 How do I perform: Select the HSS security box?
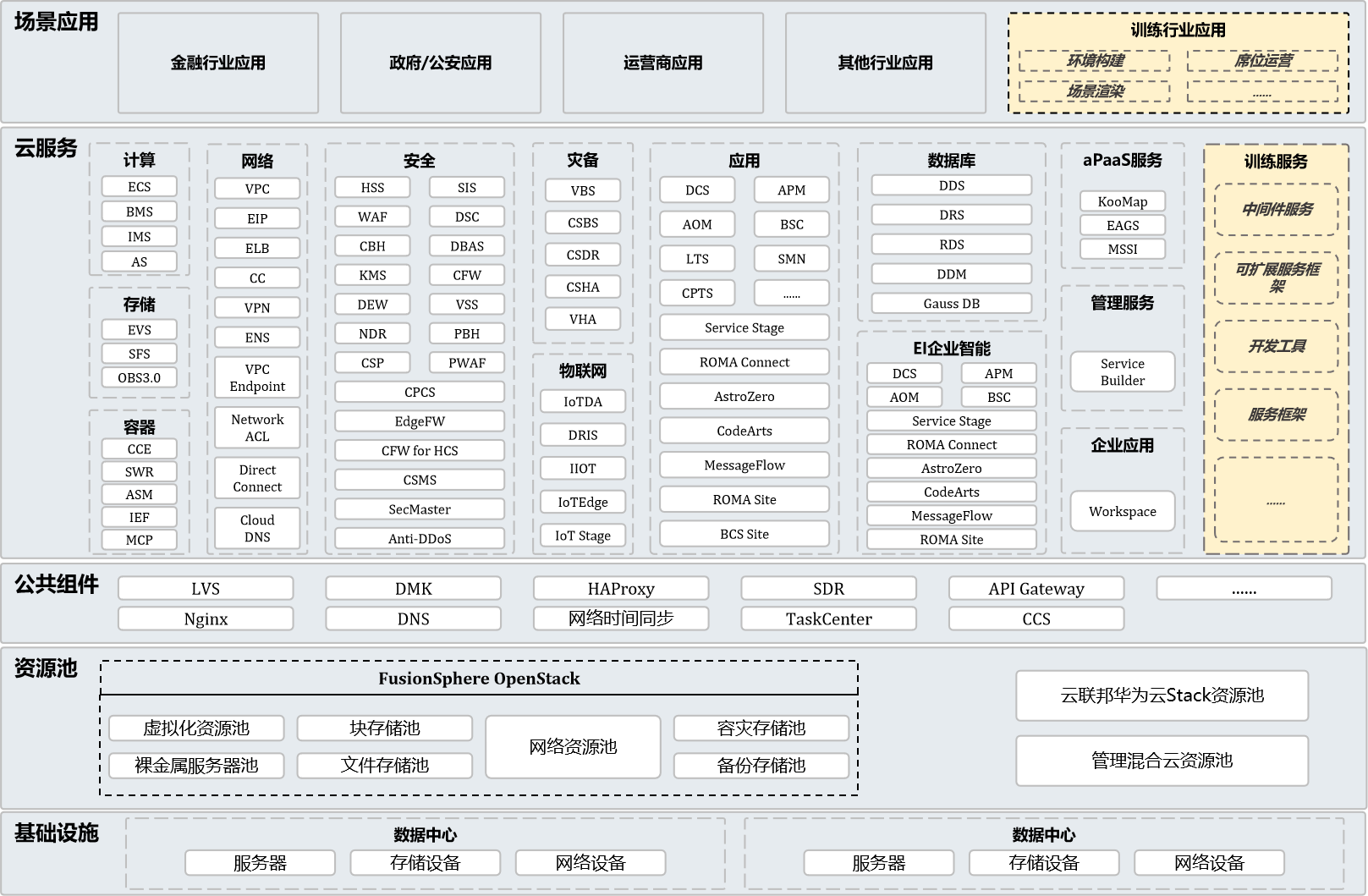pos(372,188)
